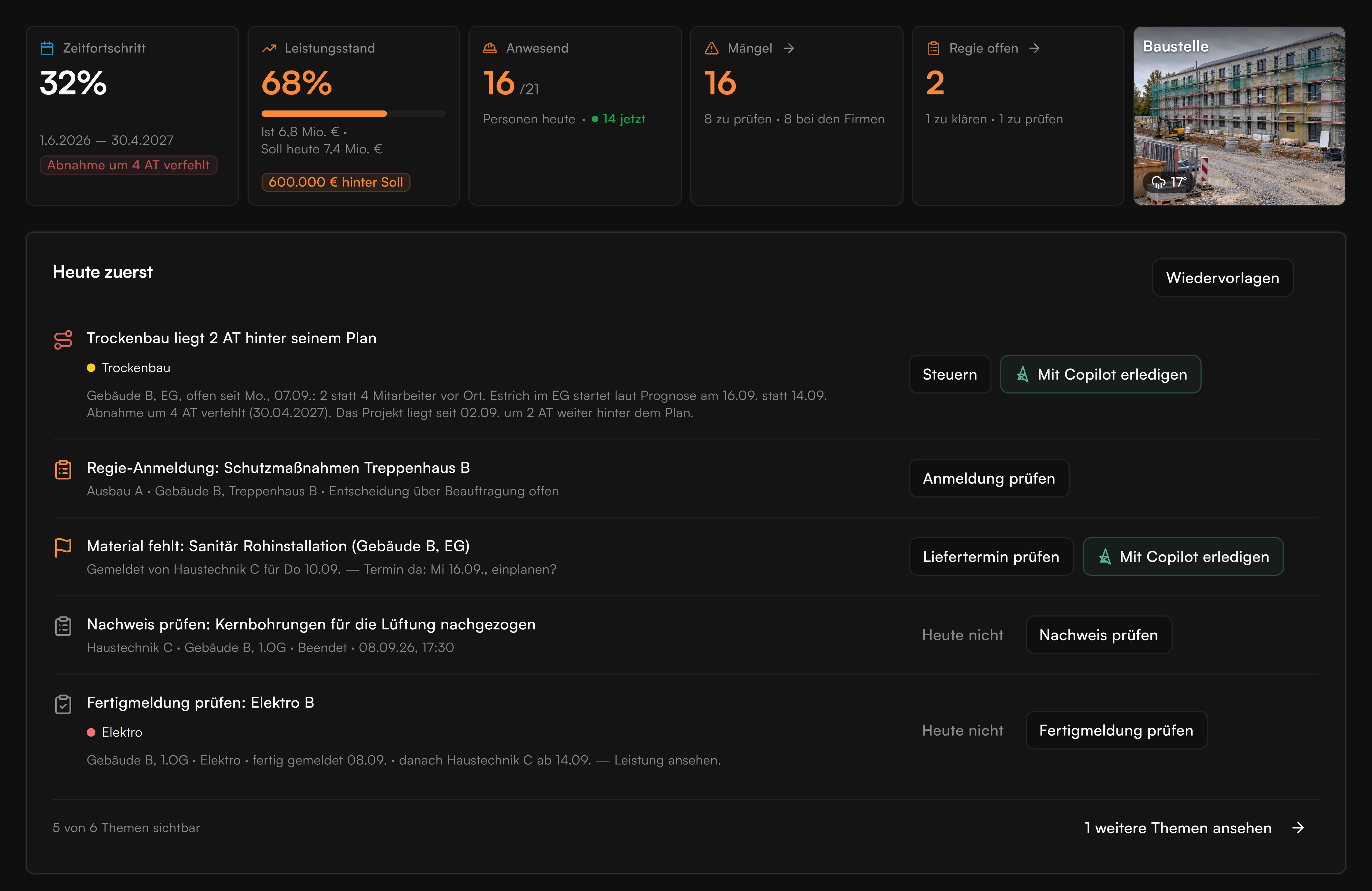Click the 600.000 € hinter Soll badge
The image size is (1372, 891).
[x=336, y=182]
